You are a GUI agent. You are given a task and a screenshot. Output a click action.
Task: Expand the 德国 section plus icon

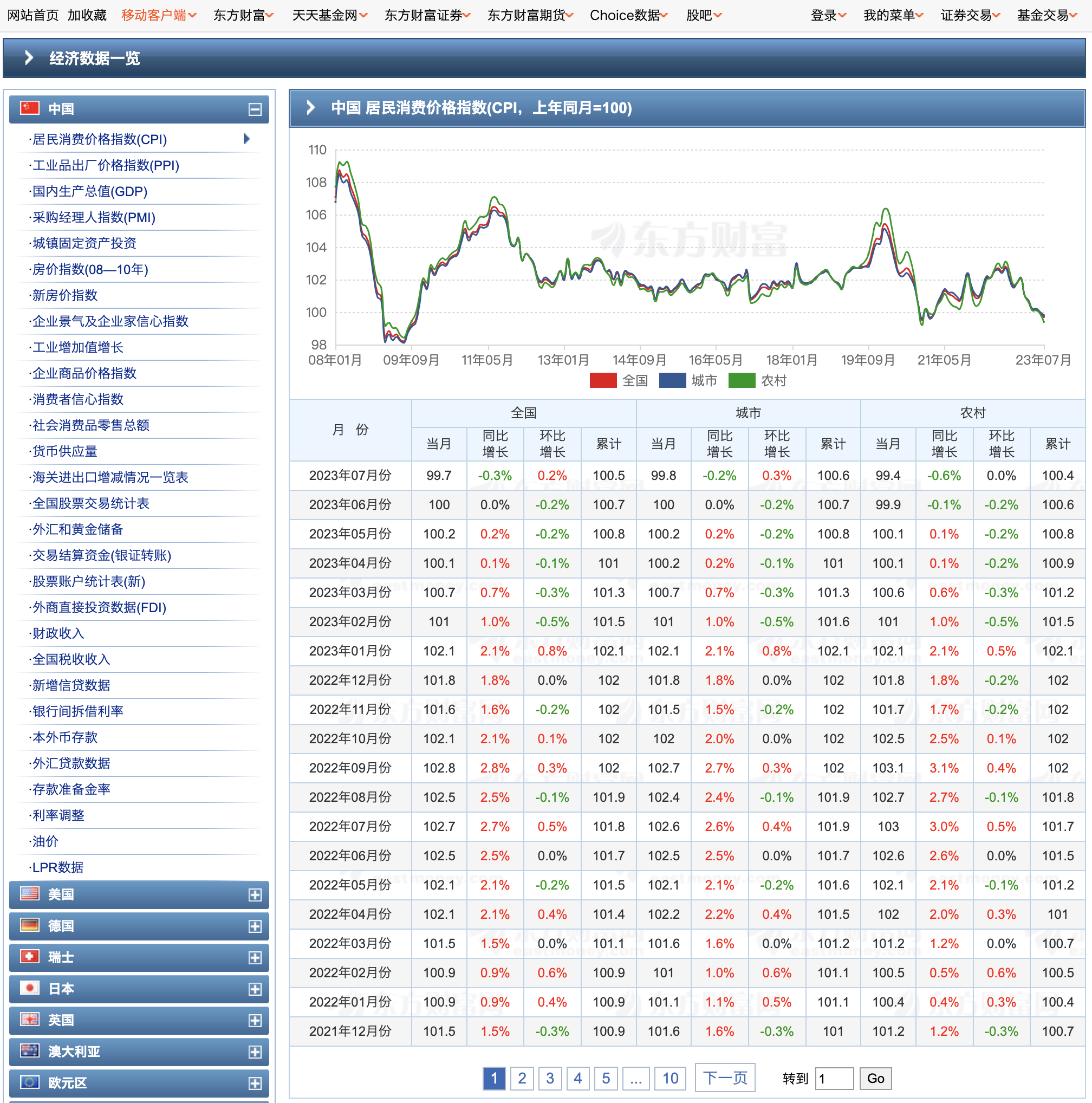255,926
